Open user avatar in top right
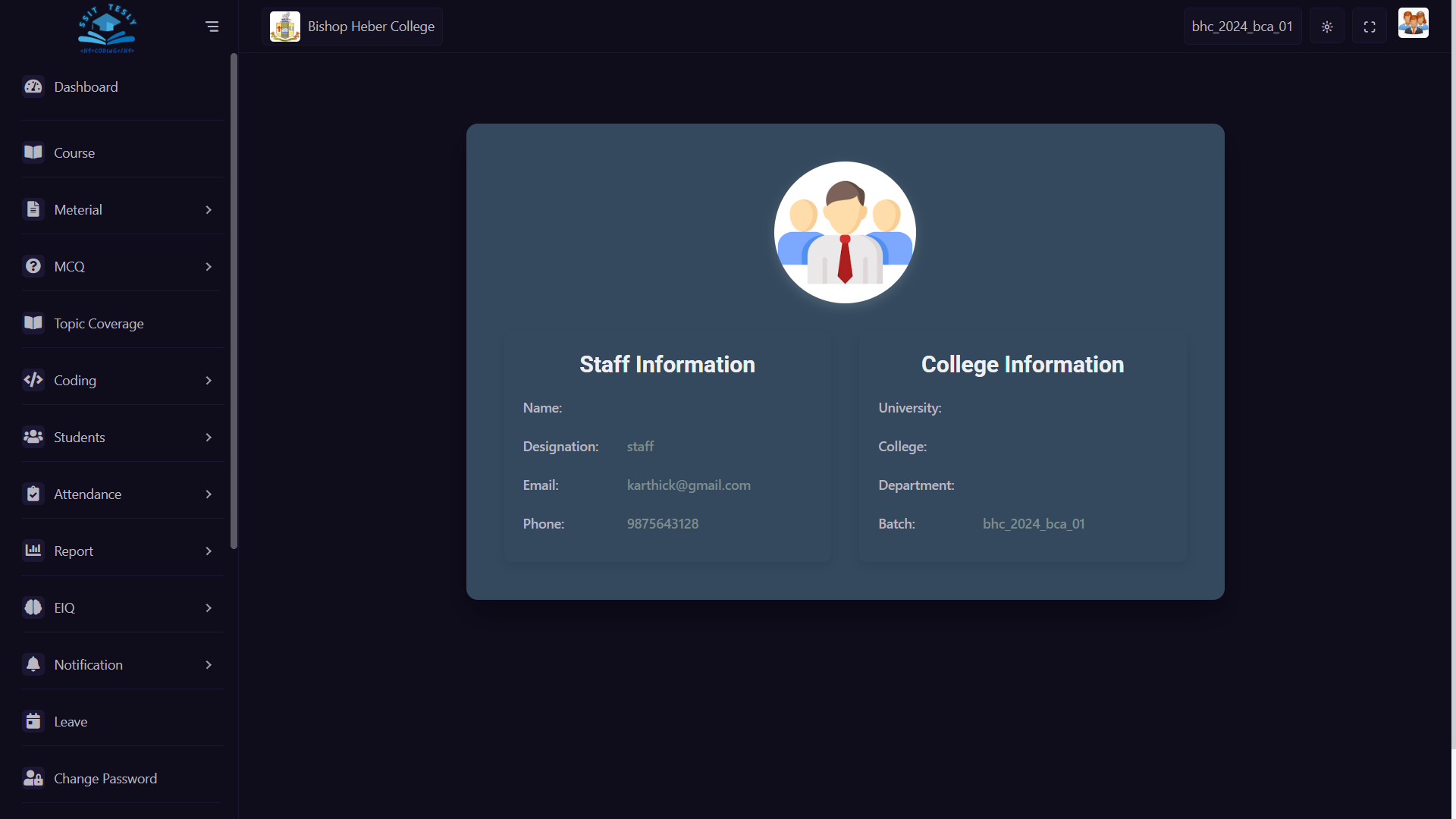Screen dimensions: 1456x819 (1413, 24)
